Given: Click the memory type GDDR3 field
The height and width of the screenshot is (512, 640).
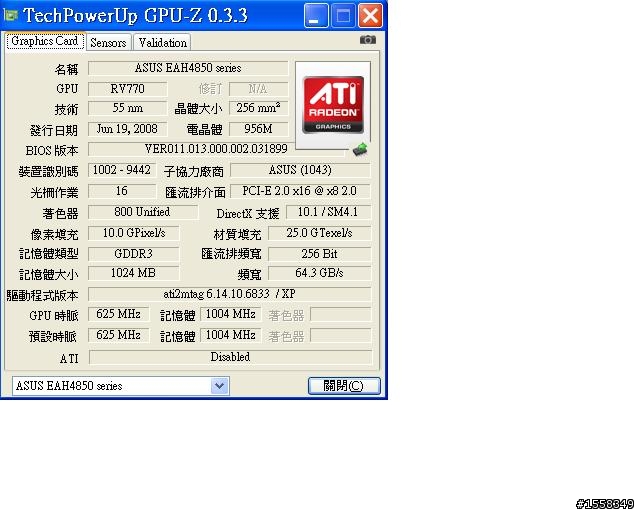Looking at the screenshot, I should pos(133,254).
